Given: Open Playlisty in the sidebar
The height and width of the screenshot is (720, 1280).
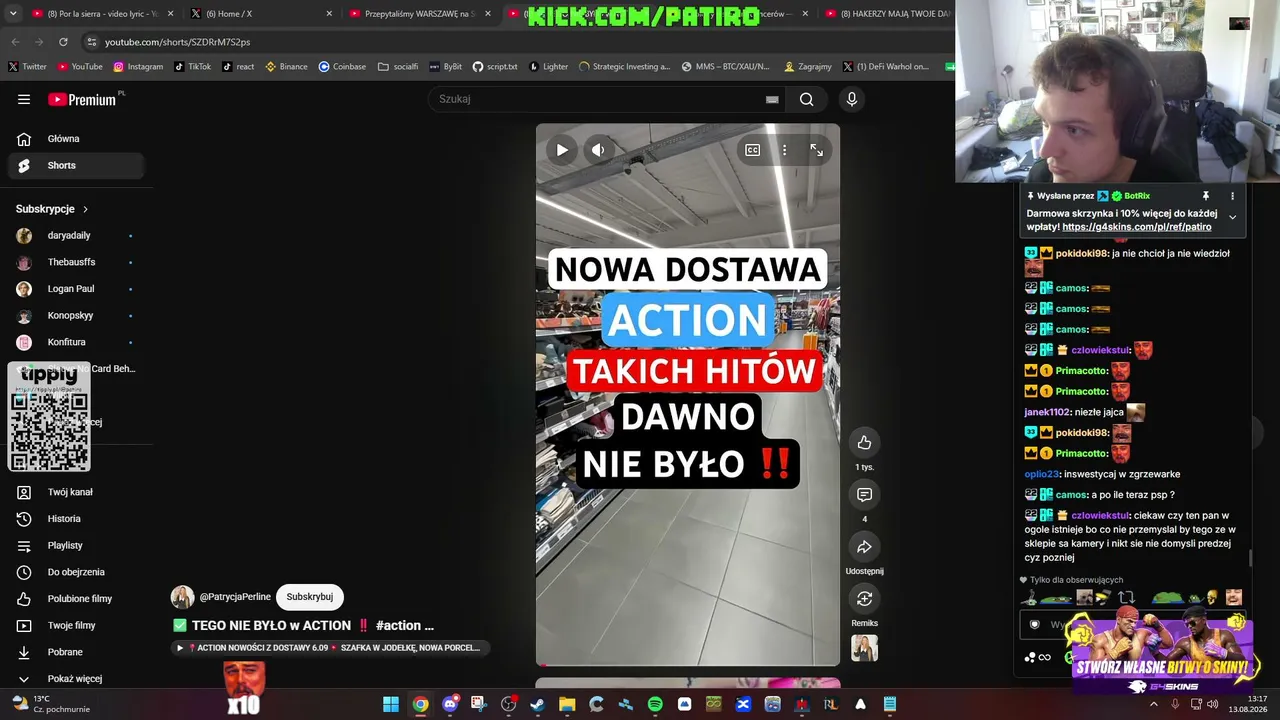Looking at the screenshot, I should [x=76, y=546].
